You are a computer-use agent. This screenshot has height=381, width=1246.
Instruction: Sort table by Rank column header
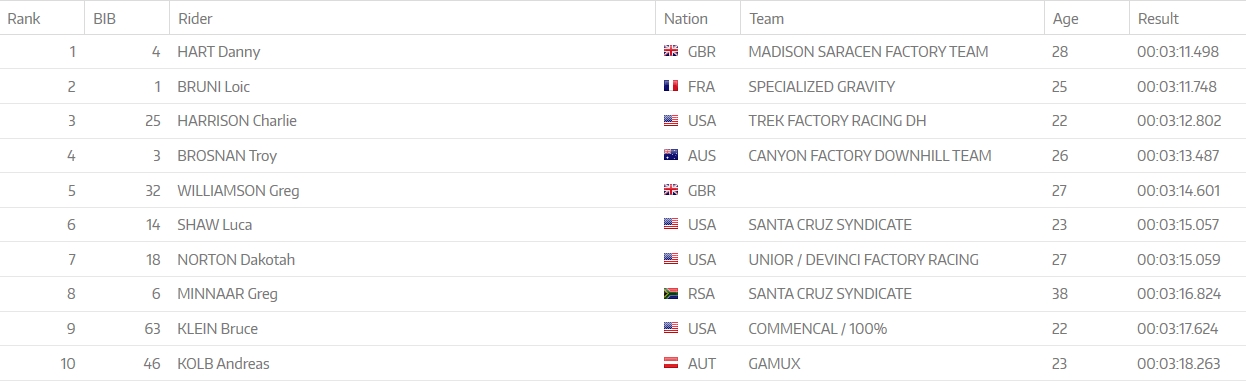(x=24, y=18)
